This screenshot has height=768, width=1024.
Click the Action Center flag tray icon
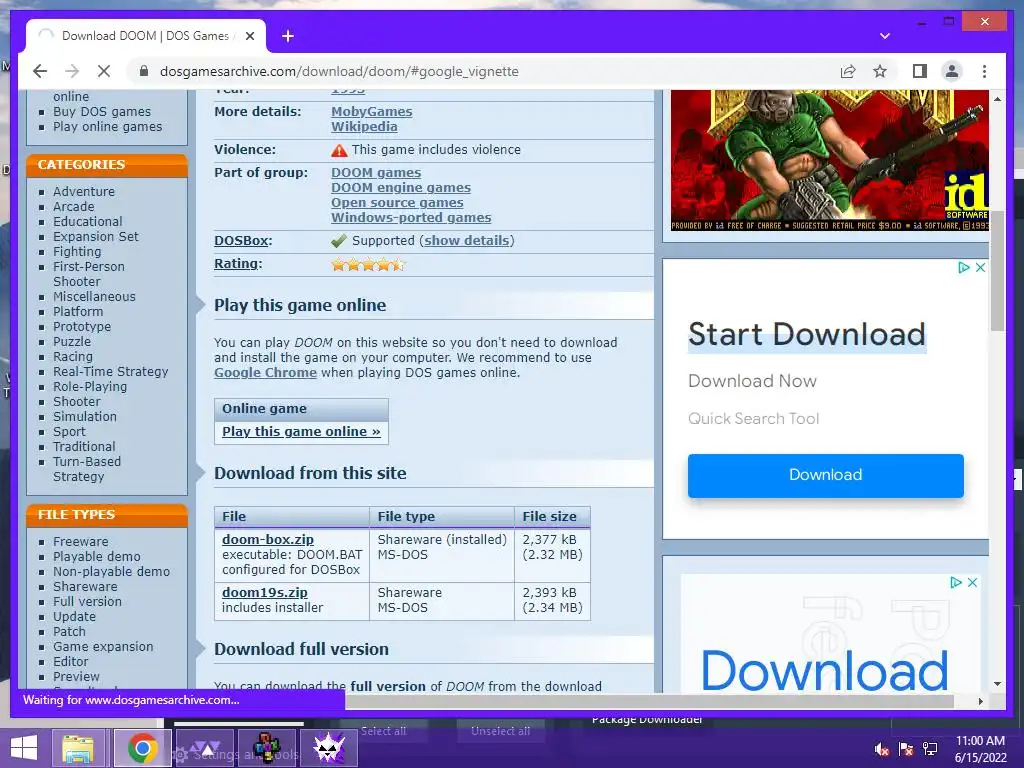point(906,749)
